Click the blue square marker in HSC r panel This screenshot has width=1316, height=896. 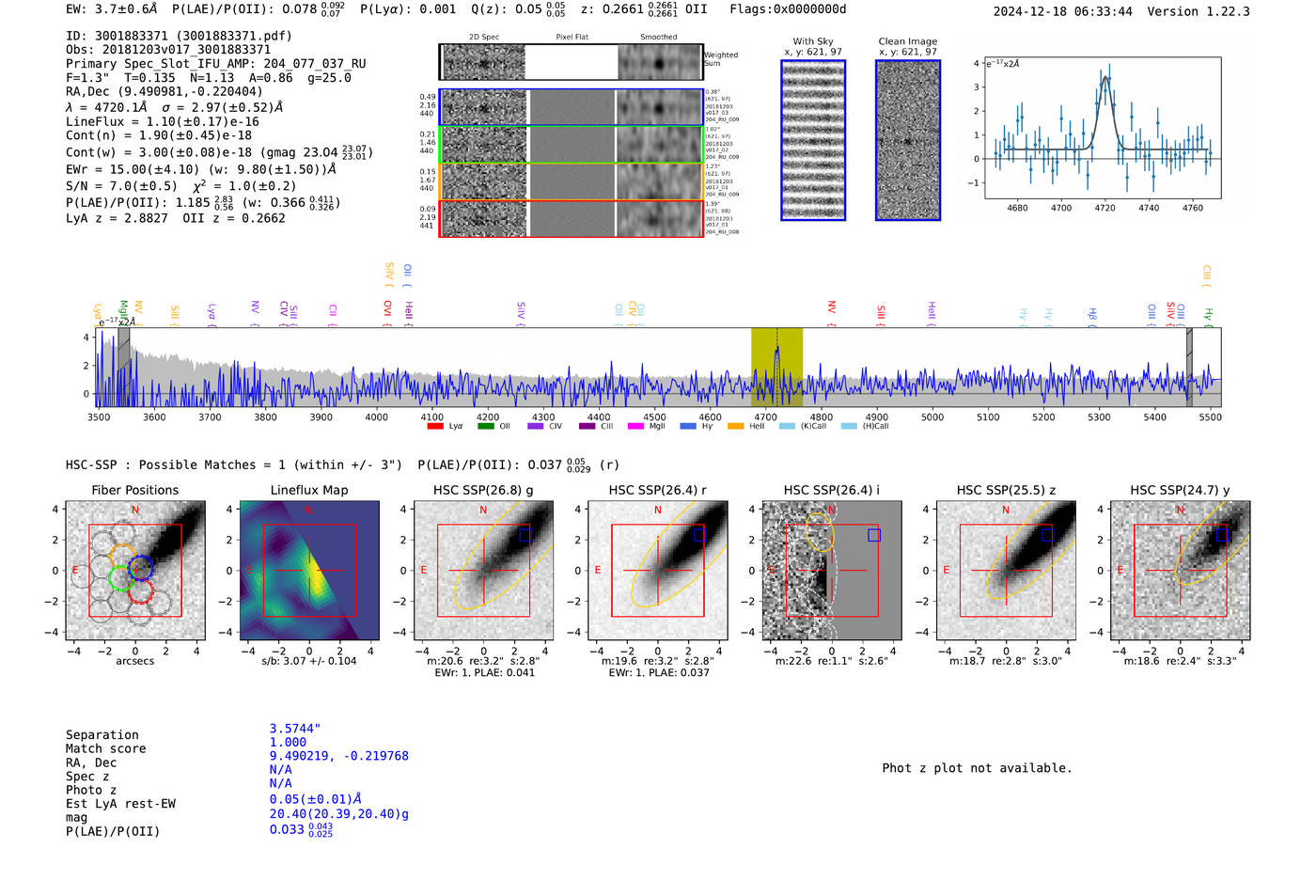pos(699,534)
